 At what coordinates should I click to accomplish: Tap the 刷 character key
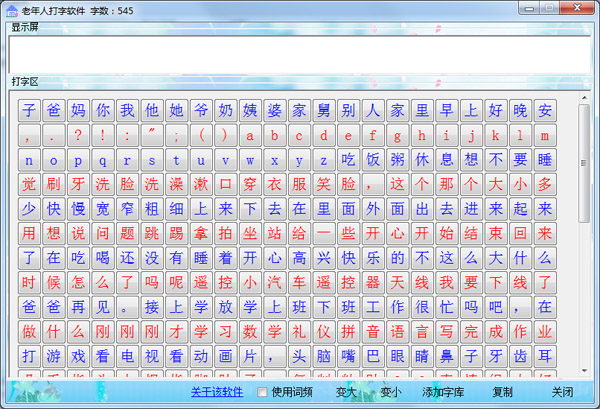(54, 184)
